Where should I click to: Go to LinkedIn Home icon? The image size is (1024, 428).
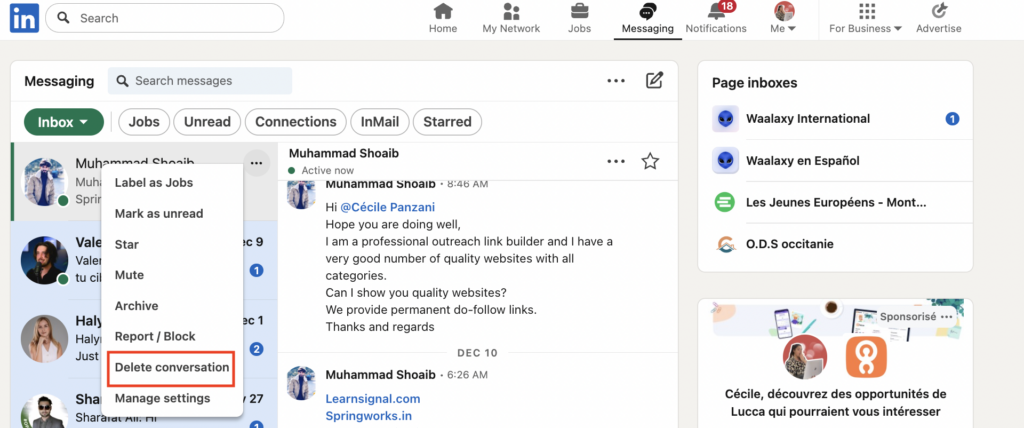tap(443, 13)
